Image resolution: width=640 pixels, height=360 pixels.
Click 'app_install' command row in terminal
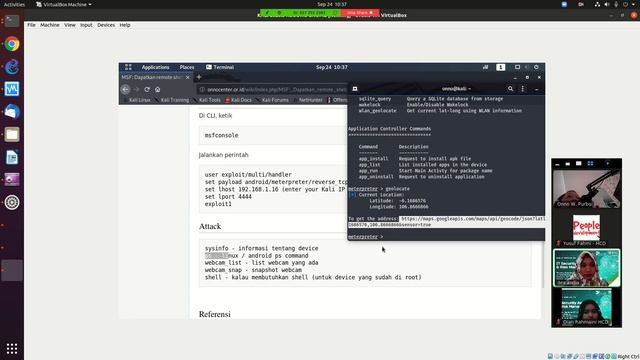(x=415, y=158)
